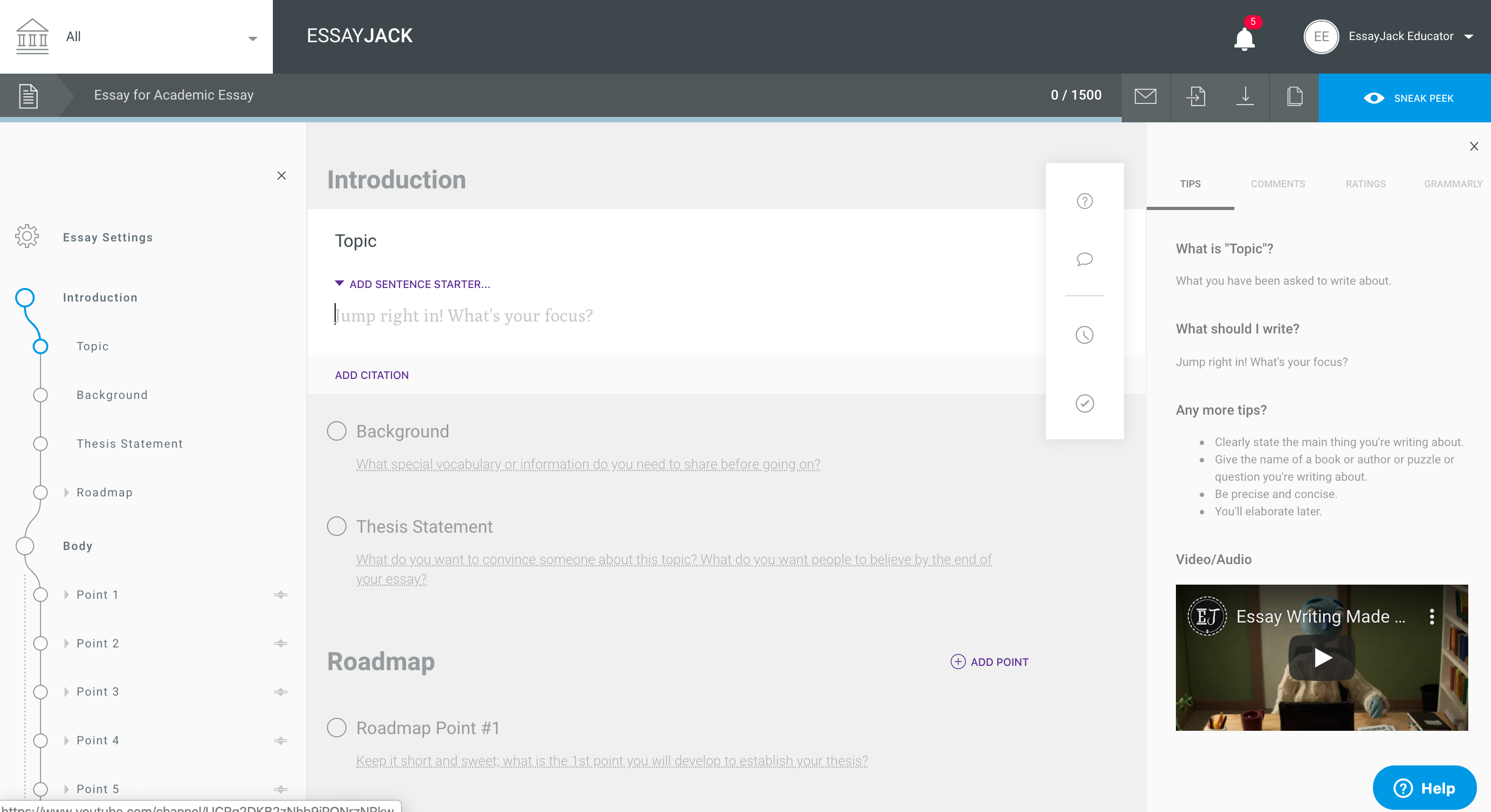Click the plus icon beside Add Point
The height and width of the screenshot is (812, 1491).
[958, 662]
